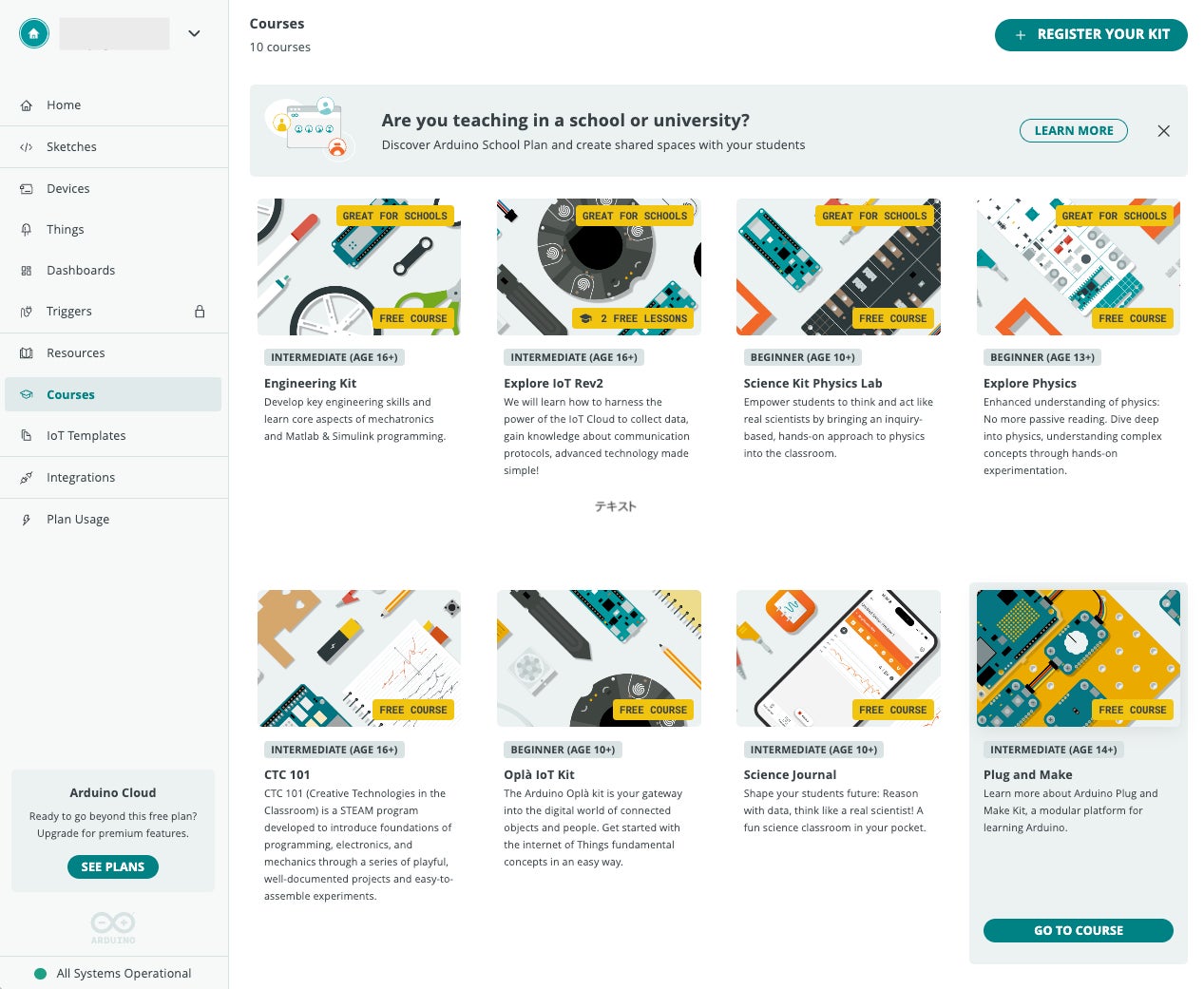
Task: Open Integrations in the sidebar
Action: (x=114, y=478)
